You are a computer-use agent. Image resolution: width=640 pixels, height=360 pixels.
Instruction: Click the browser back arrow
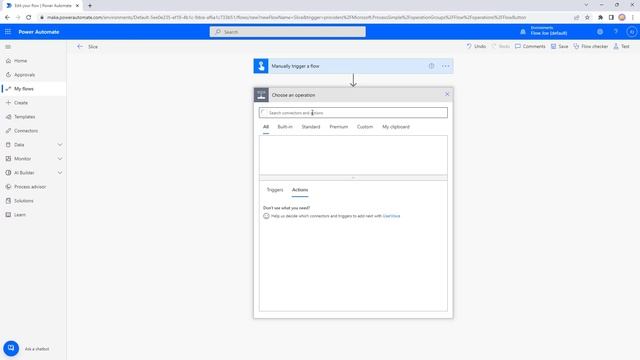[7, 18]
